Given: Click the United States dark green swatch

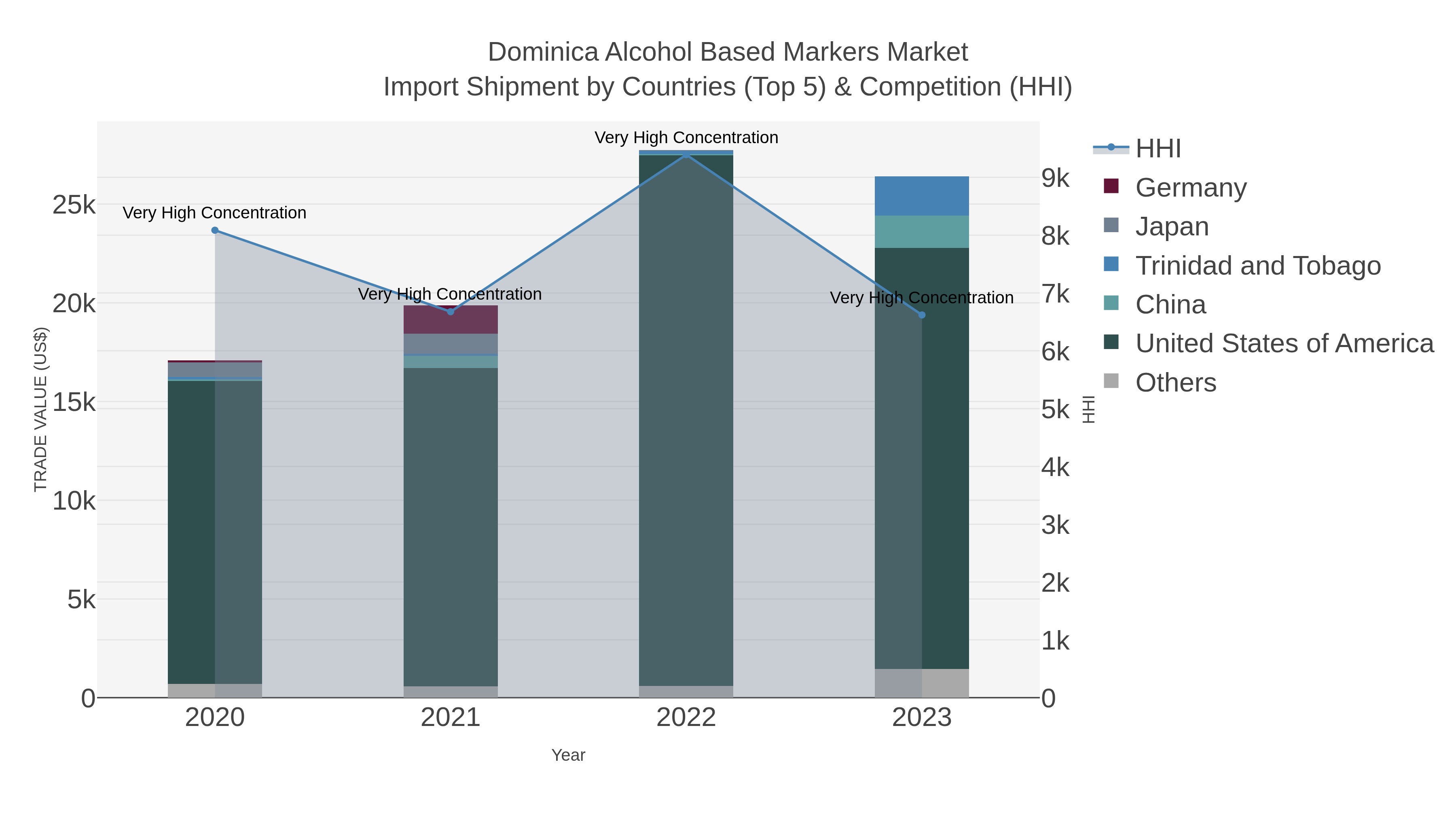Looking at the screenshot, I should coord(1111,342).
